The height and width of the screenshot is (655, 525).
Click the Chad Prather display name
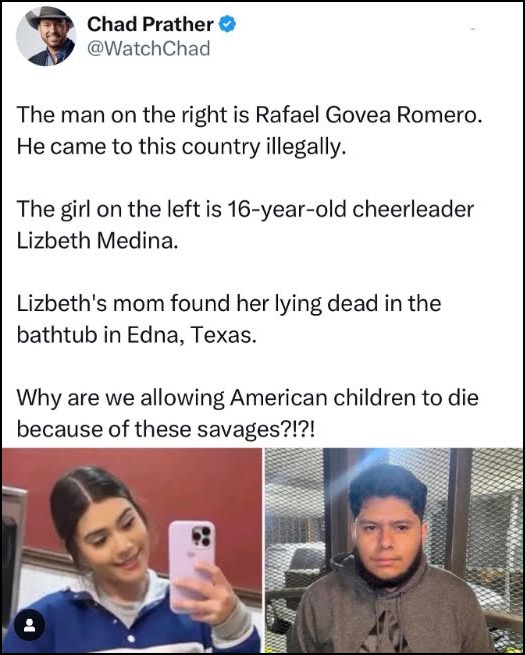click(x=150, y=24)
